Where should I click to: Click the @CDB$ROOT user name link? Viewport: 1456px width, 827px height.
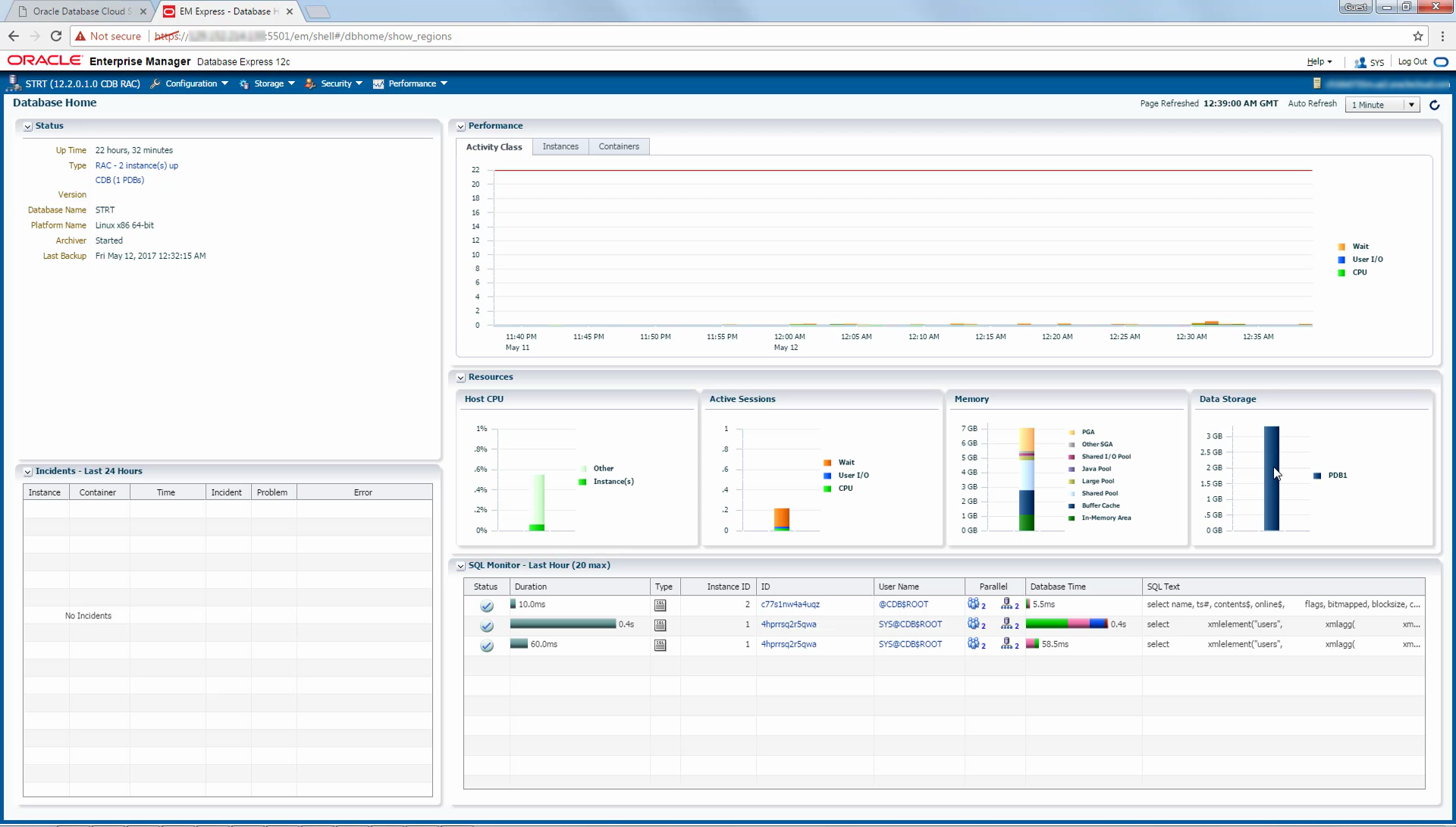pos(903,605)
